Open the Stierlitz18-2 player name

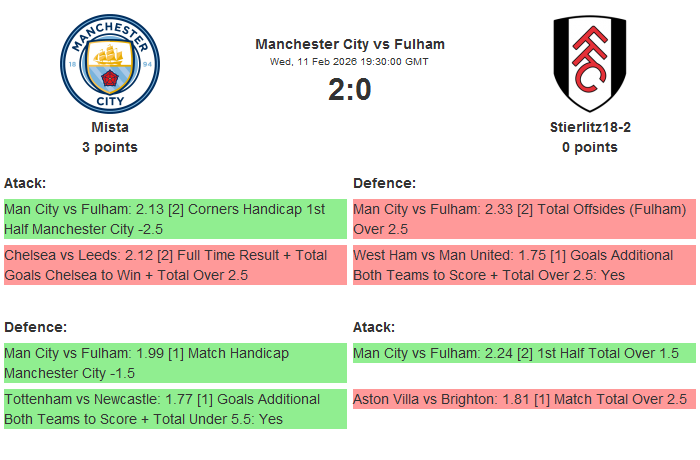click(589, 127)
